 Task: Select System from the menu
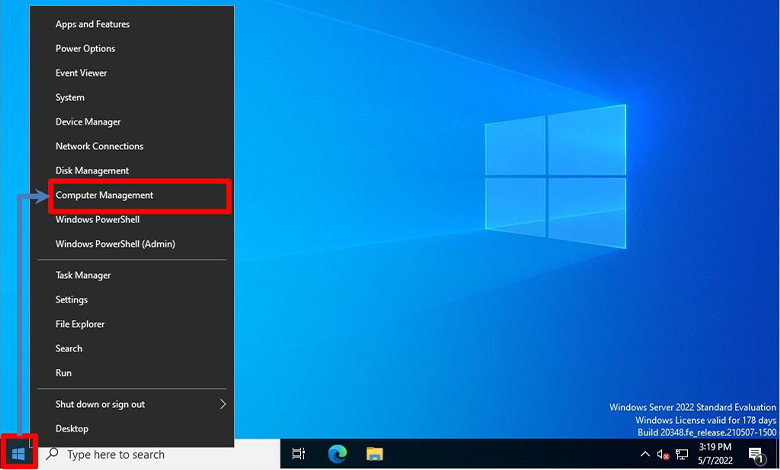(x=132, y=97)
